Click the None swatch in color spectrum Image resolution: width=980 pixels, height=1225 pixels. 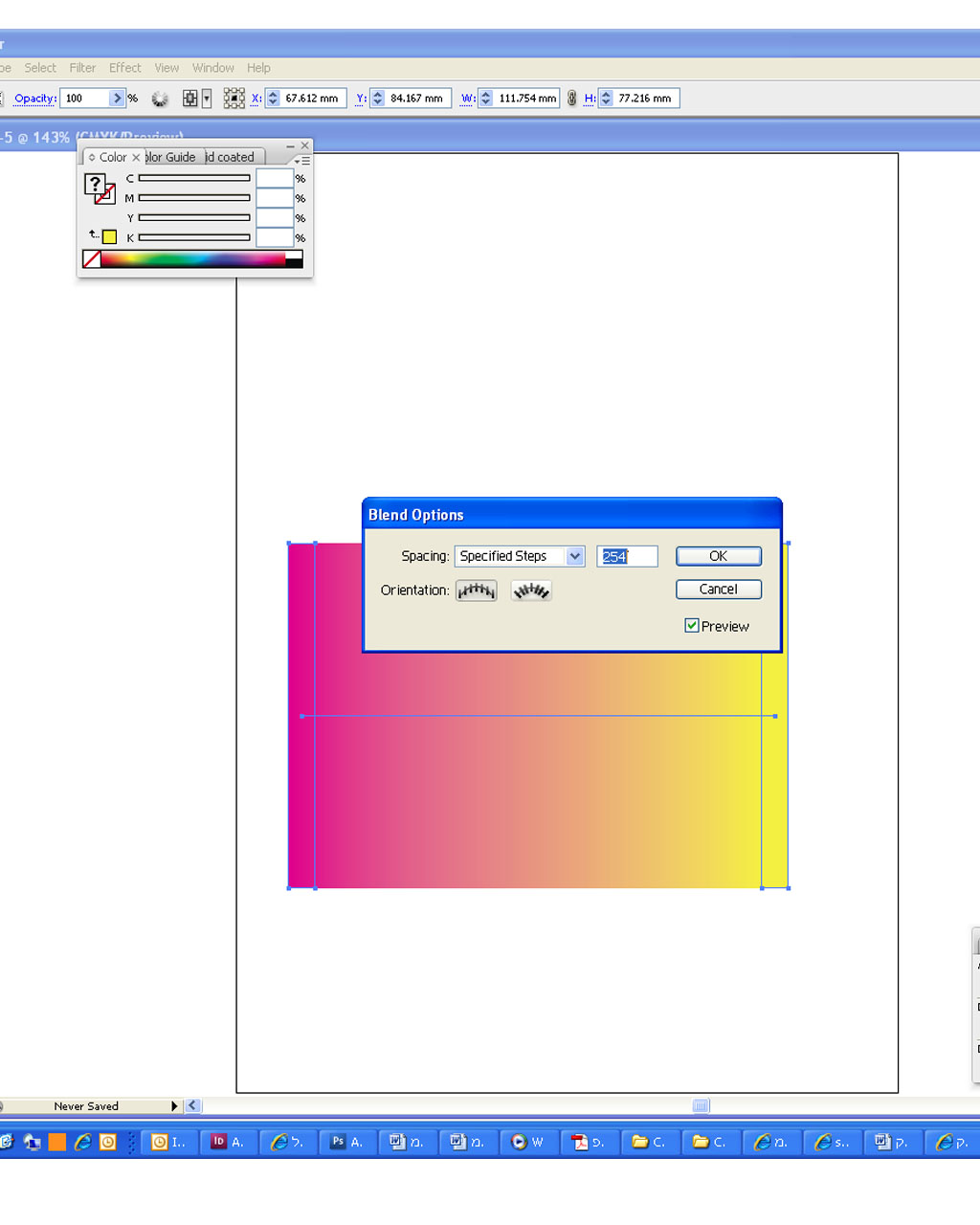(x=92, y=258)
